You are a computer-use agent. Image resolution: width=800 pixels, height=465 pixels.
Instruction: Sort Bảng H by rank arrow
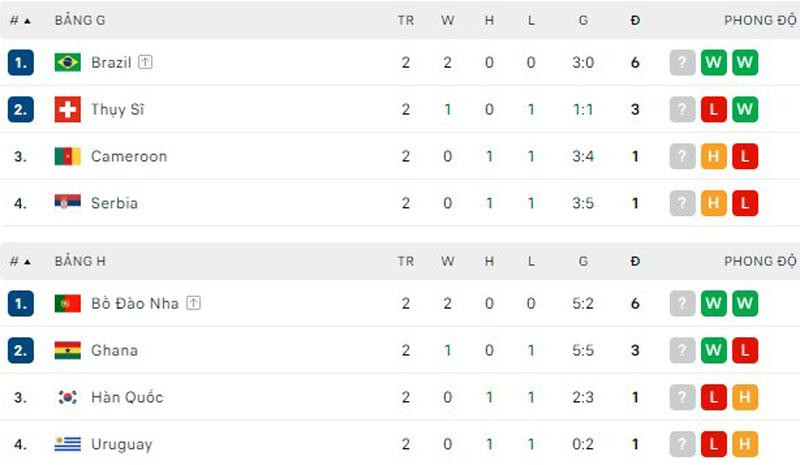(x=26, y=262)
